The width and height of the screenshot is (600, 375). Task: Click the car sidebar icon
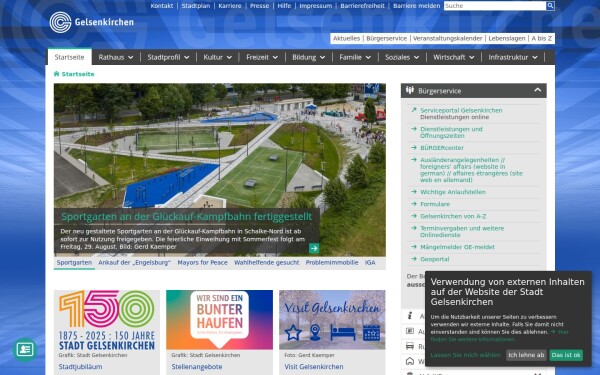point(410,346)
